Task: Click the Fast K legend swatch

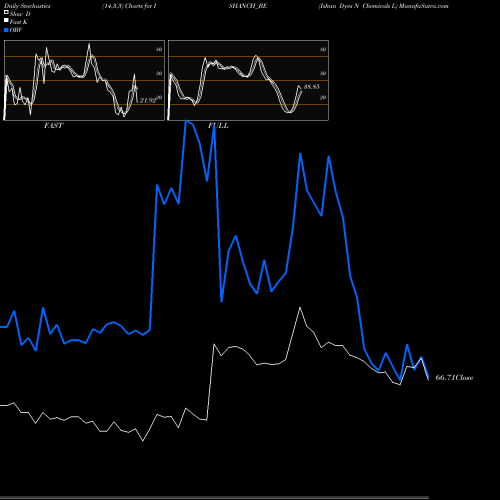Action: click(6, 21)
